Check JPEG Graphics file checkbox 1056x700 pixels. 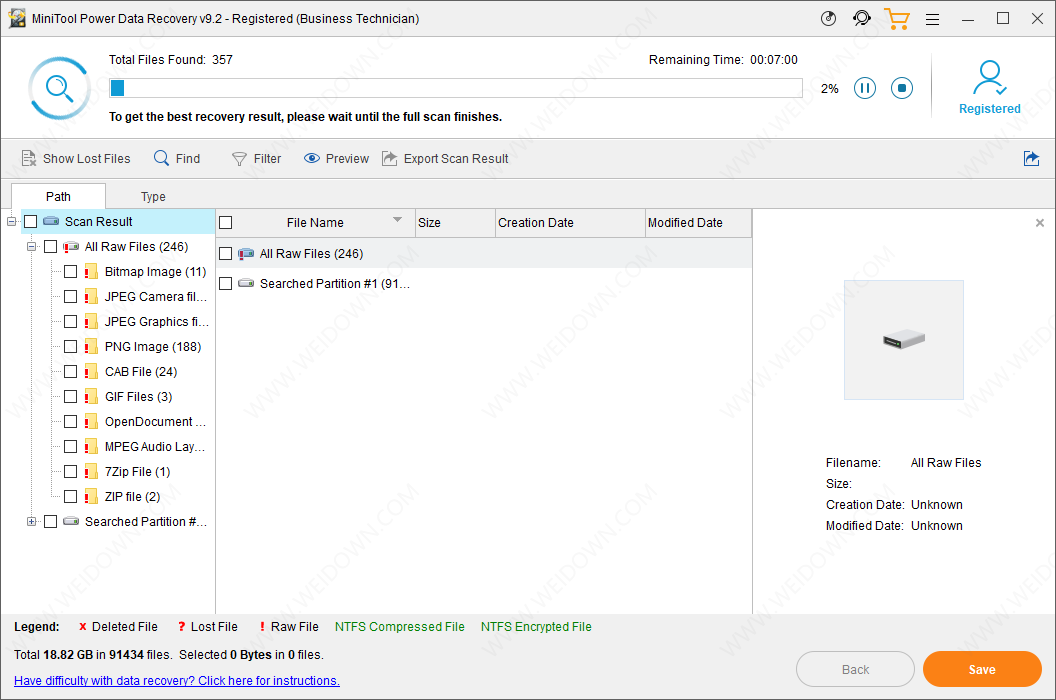71,321
